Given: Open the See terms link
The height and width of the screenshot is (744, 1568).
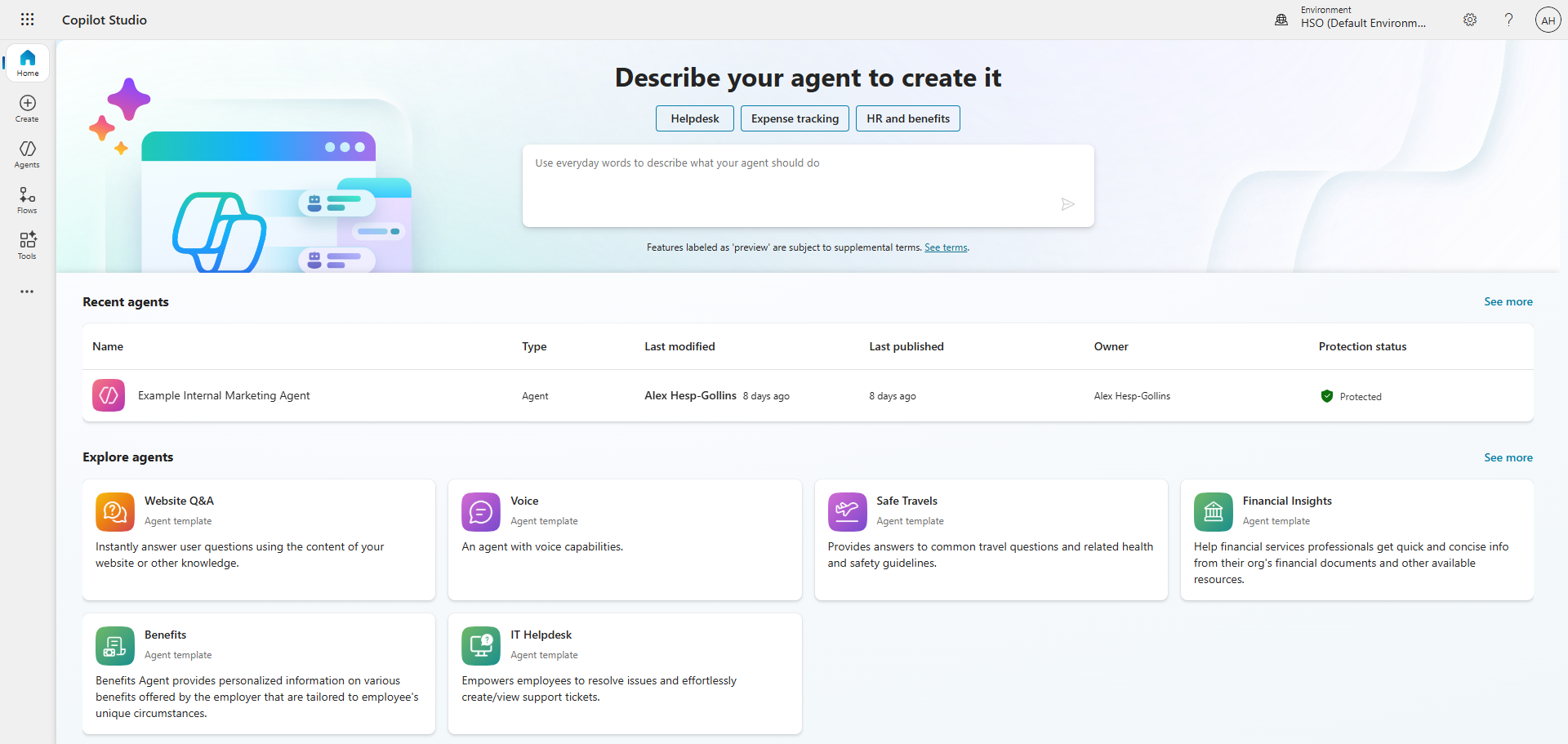Looking at the screenshot, I should (945, 247).
